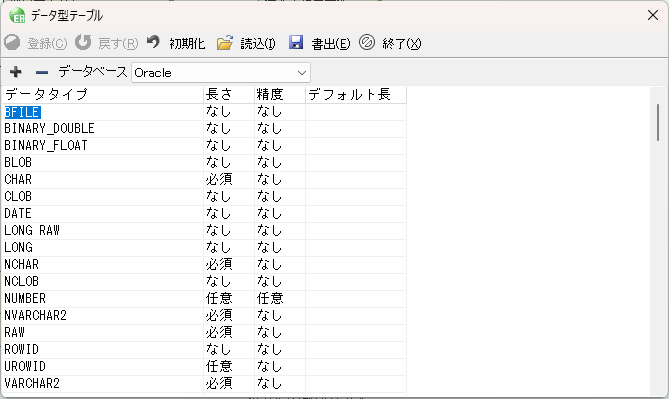Viewport: 669px width, 399px height.
Task: Click the データタイプ column header
Action: click(x=102, y=95)
